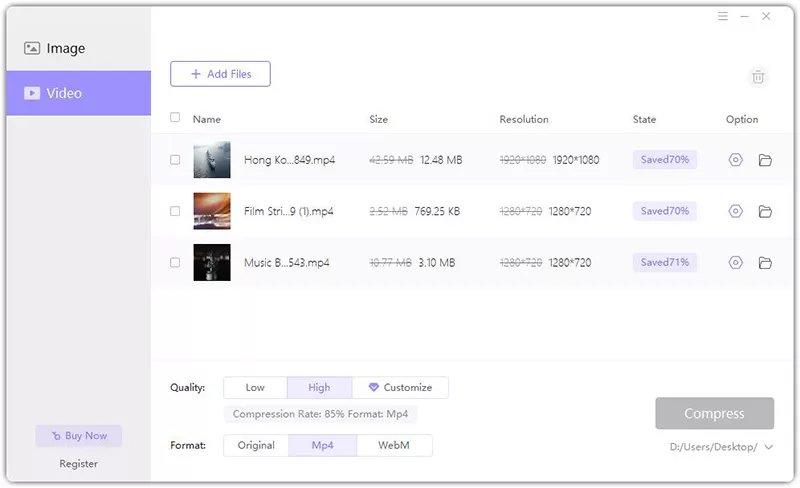The height and width of the screenshot is (488, 800).
Task: Open output folder for Music video
Action: (765, 263)
